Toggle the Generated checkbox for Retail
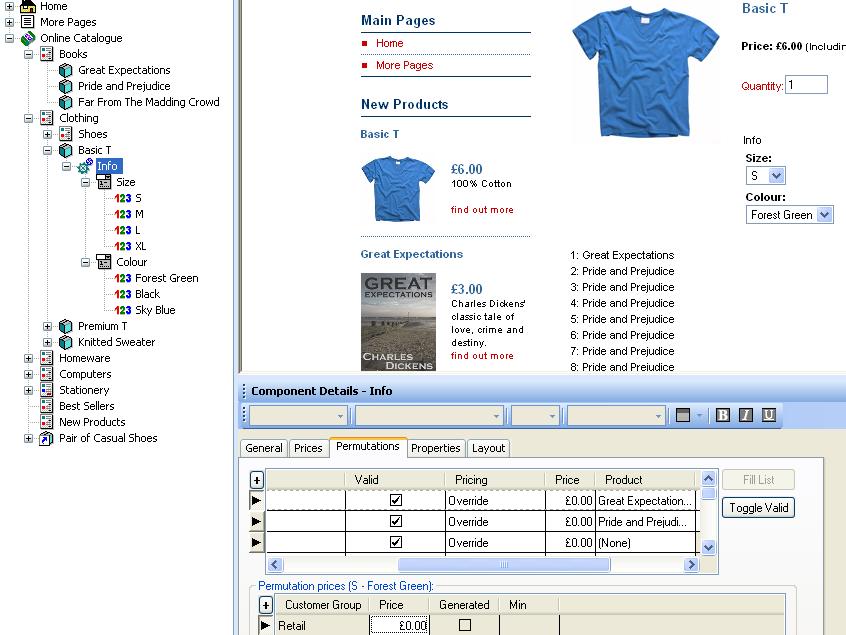 coord(464,625)
